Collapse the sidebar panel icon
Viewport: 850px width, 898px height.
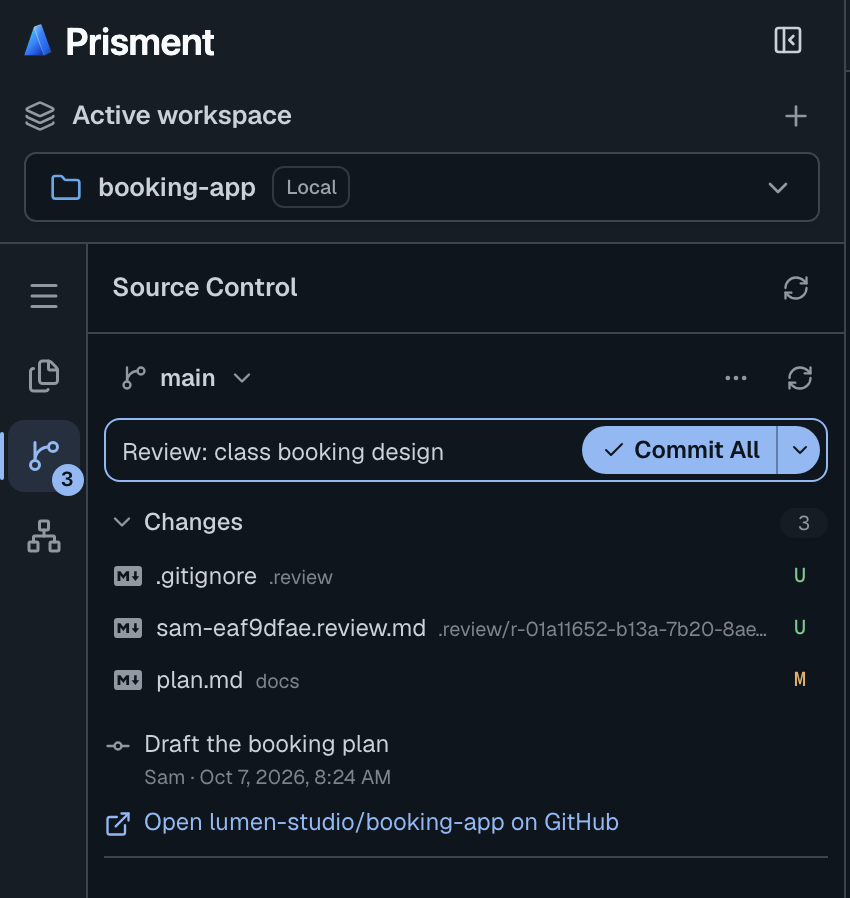coord(788,40)
